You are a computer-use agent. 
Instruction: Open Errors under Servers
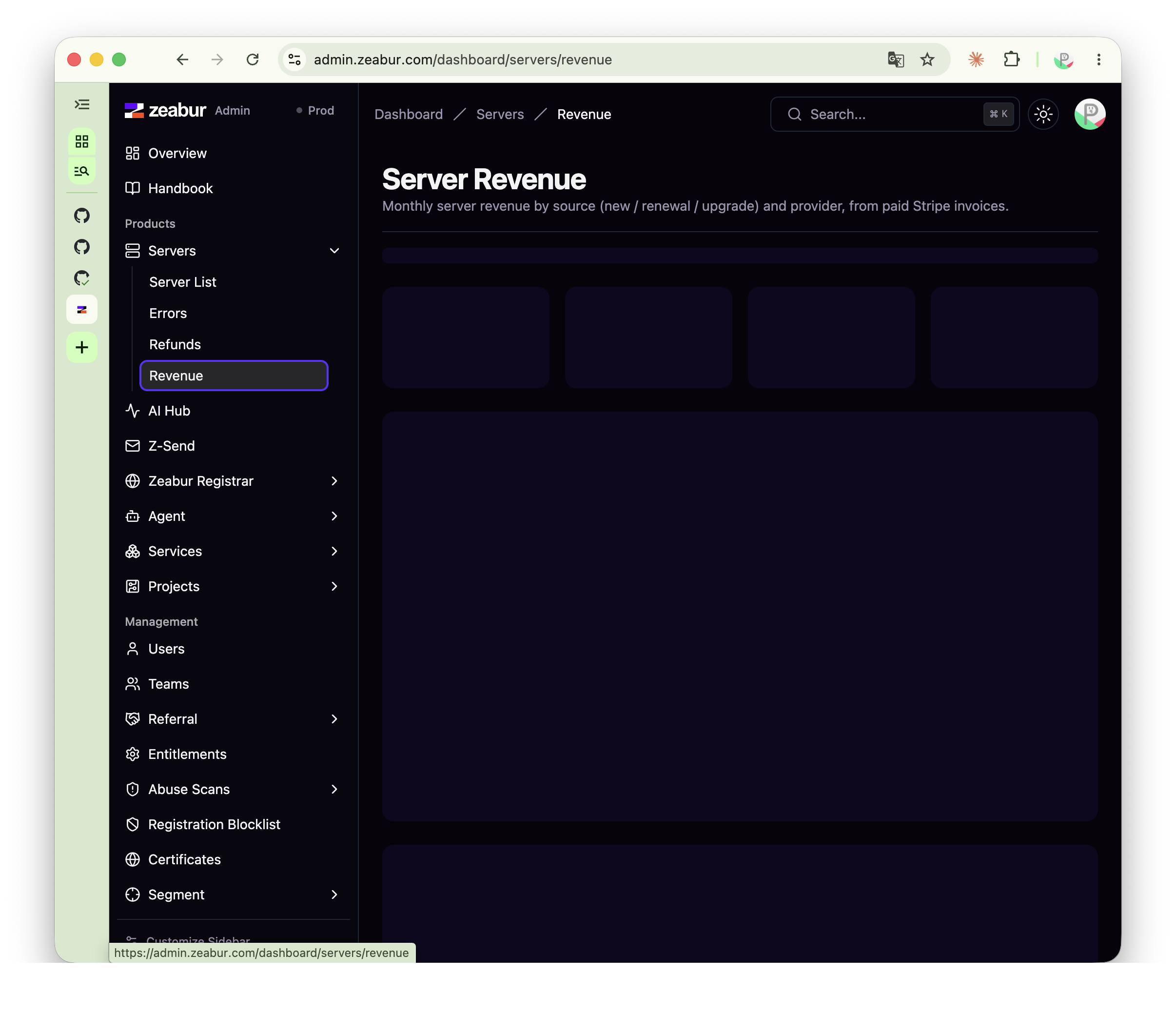[234, 313]
